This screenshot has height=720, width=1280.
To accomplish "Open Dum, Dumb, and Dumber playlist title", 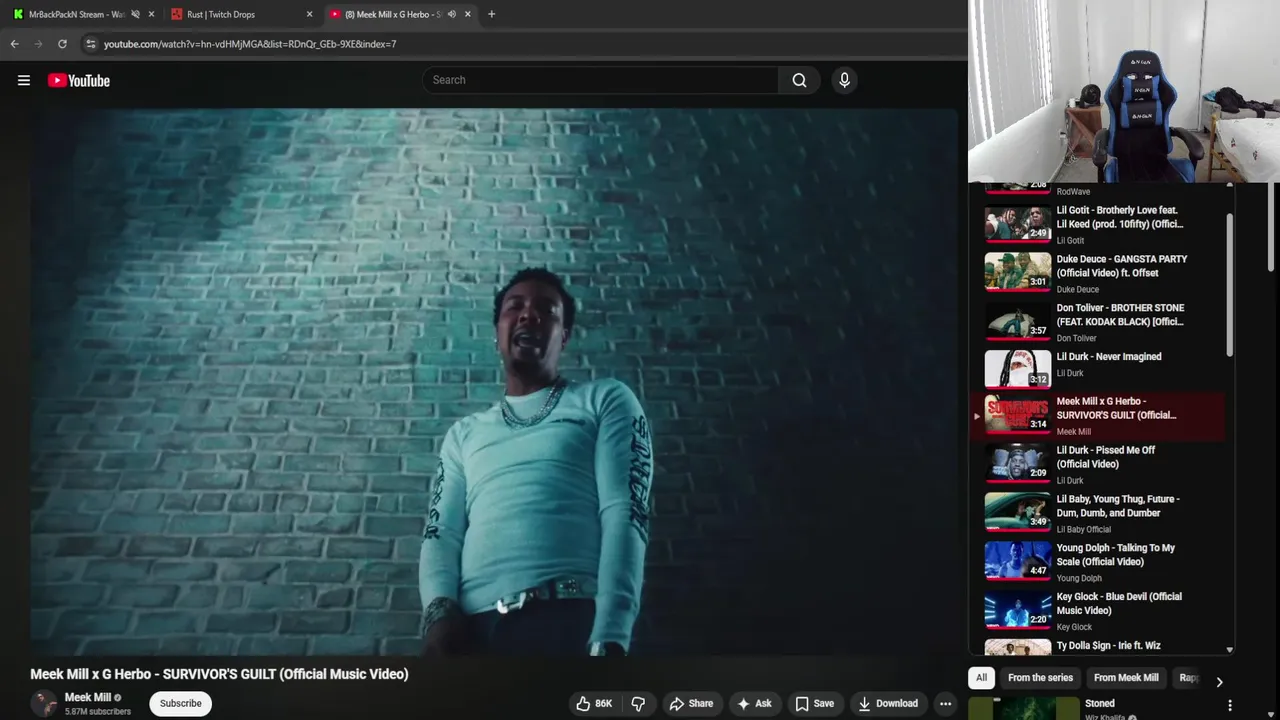I will tap(1118, 506).
